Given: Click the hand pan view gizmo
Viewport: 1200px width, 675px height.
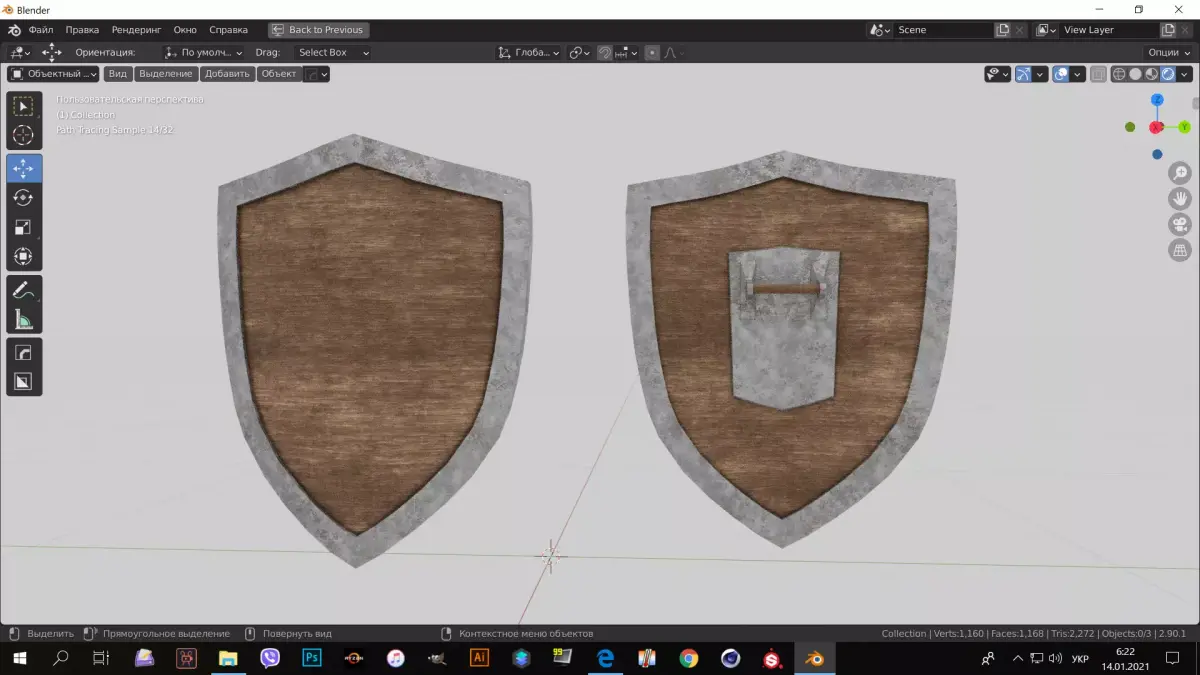Looking at the screenshot, I should coord(1179,198).
